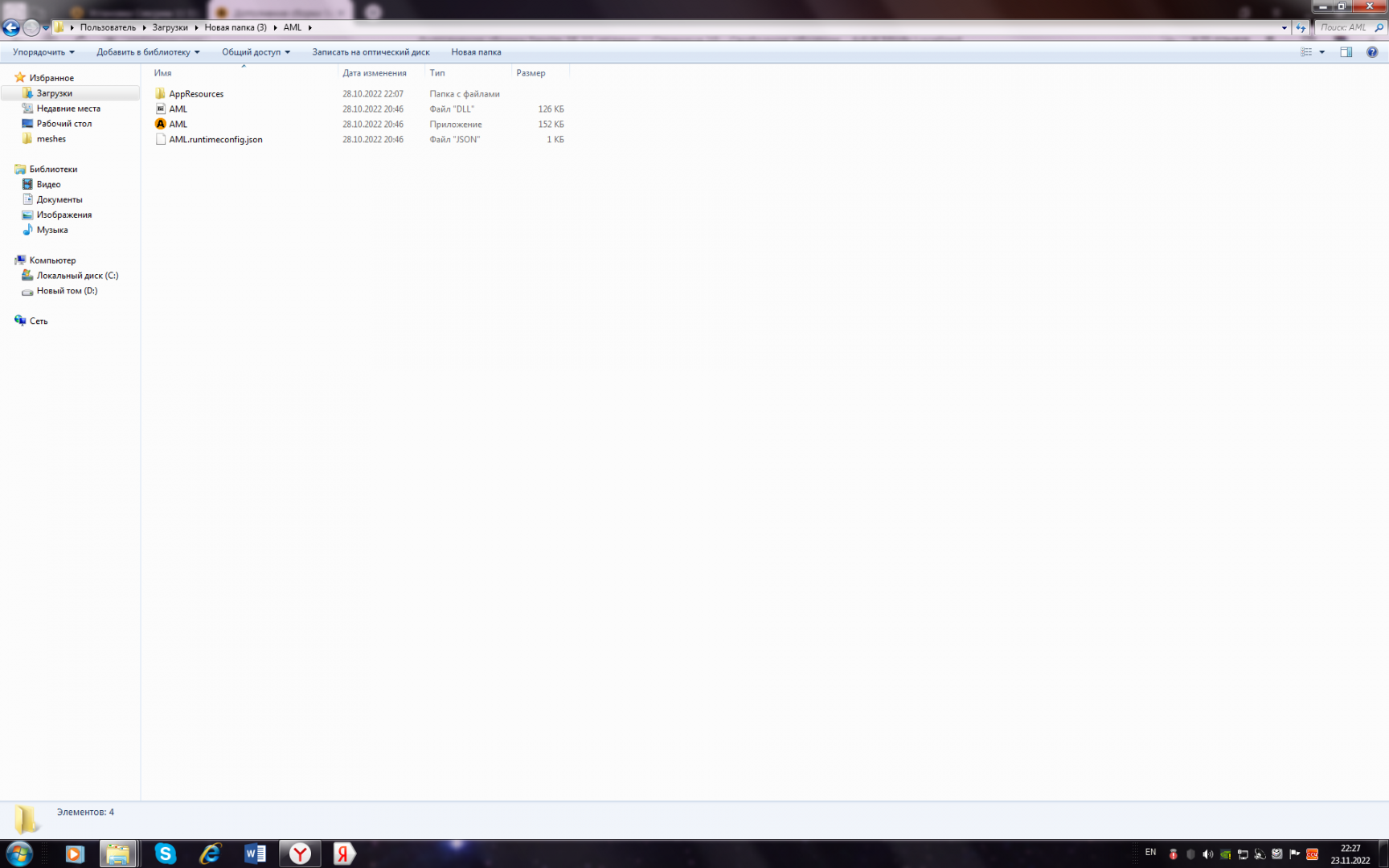Open the Упорядочить dropdown menu
The width and height of the screenshot is (1389, 868).
coord(43,52)
